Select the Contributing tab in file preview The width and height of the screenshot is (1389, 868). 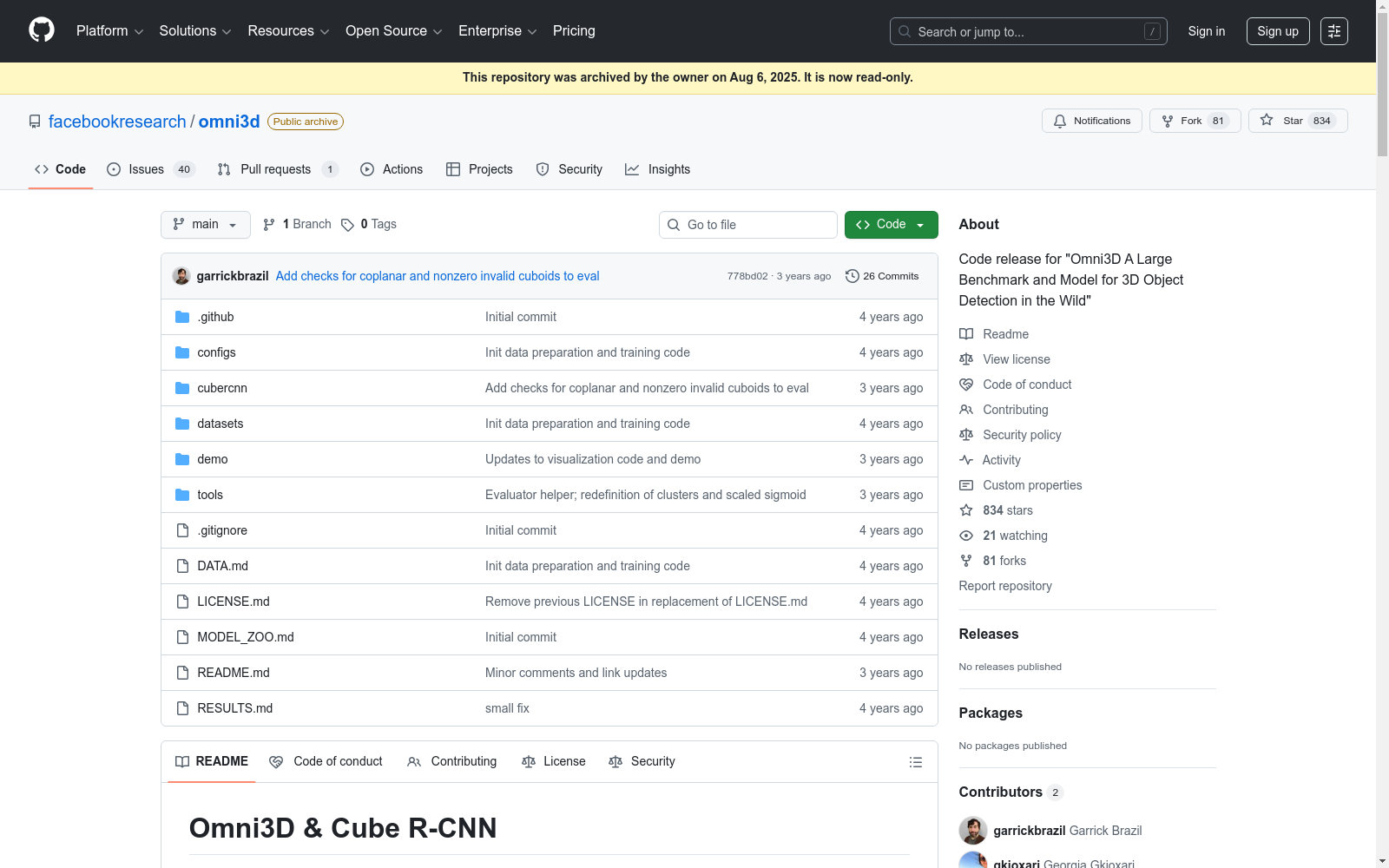coord(452,761)
